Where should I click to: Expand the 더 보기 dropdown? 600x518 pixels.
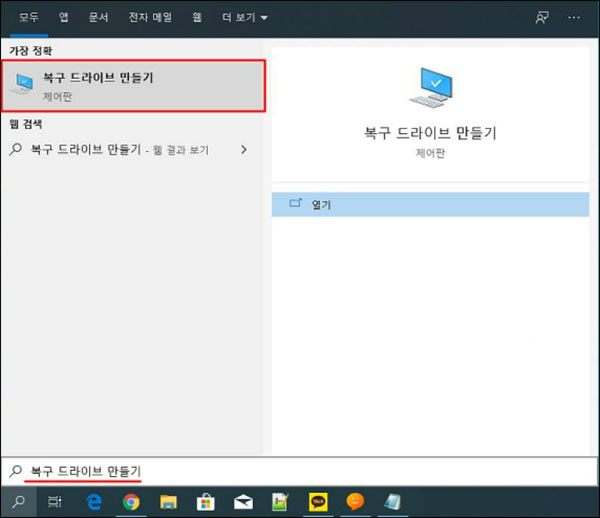(245, 17)
